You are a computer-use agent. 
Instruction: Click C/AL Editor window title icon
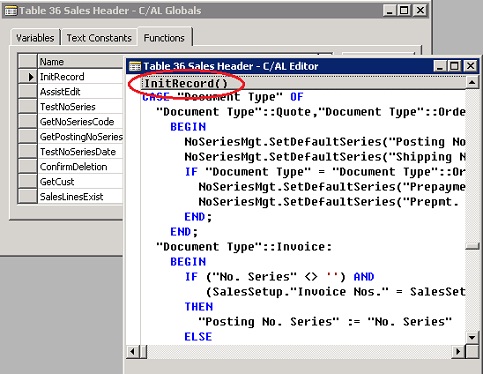click(135, 66)
